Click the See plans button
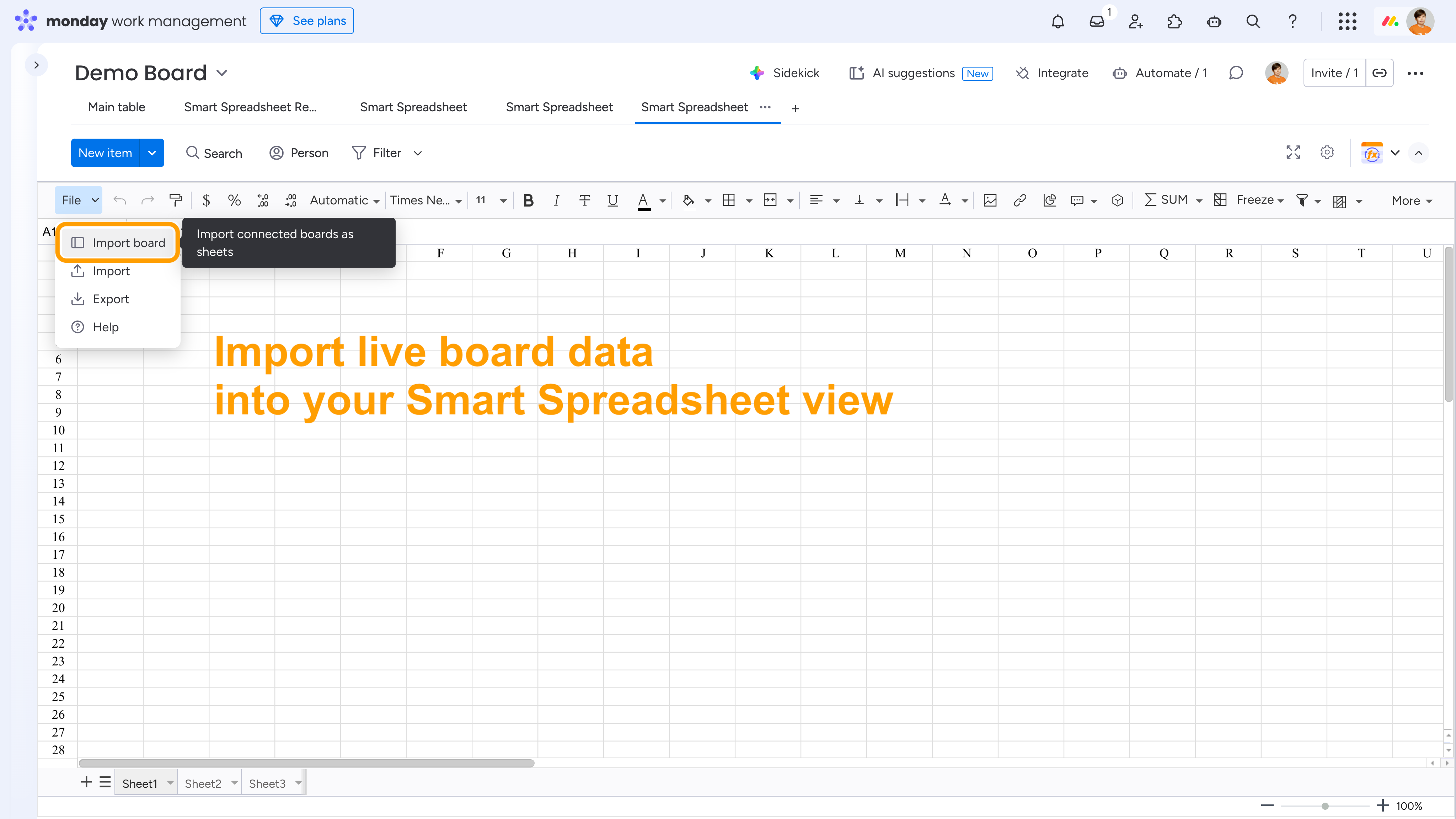1456x819 pixels. coord(307,21)
